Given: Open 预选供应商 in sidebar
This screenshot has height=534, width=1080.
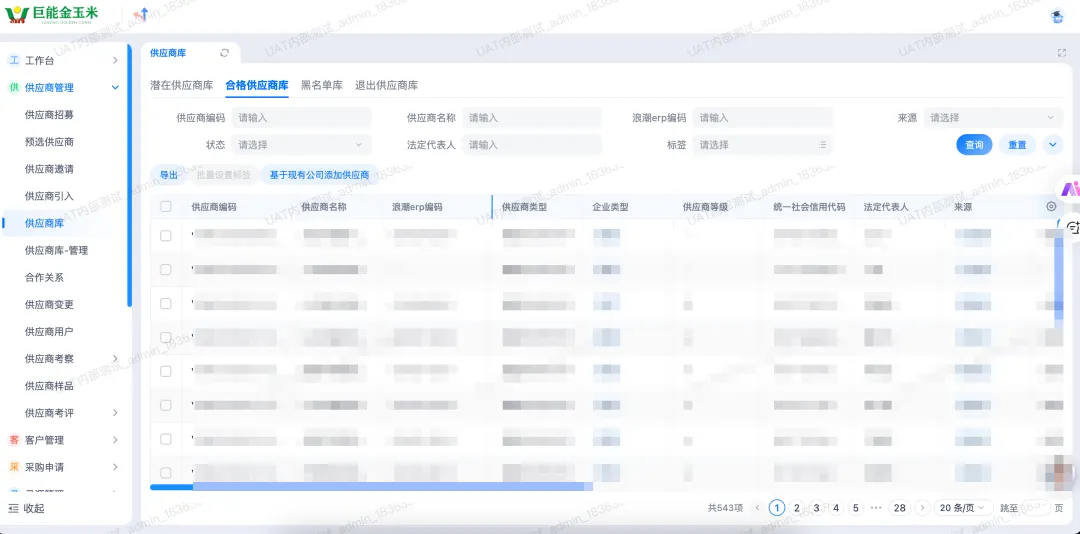Looking at the screenshot, I should (50, 142).
